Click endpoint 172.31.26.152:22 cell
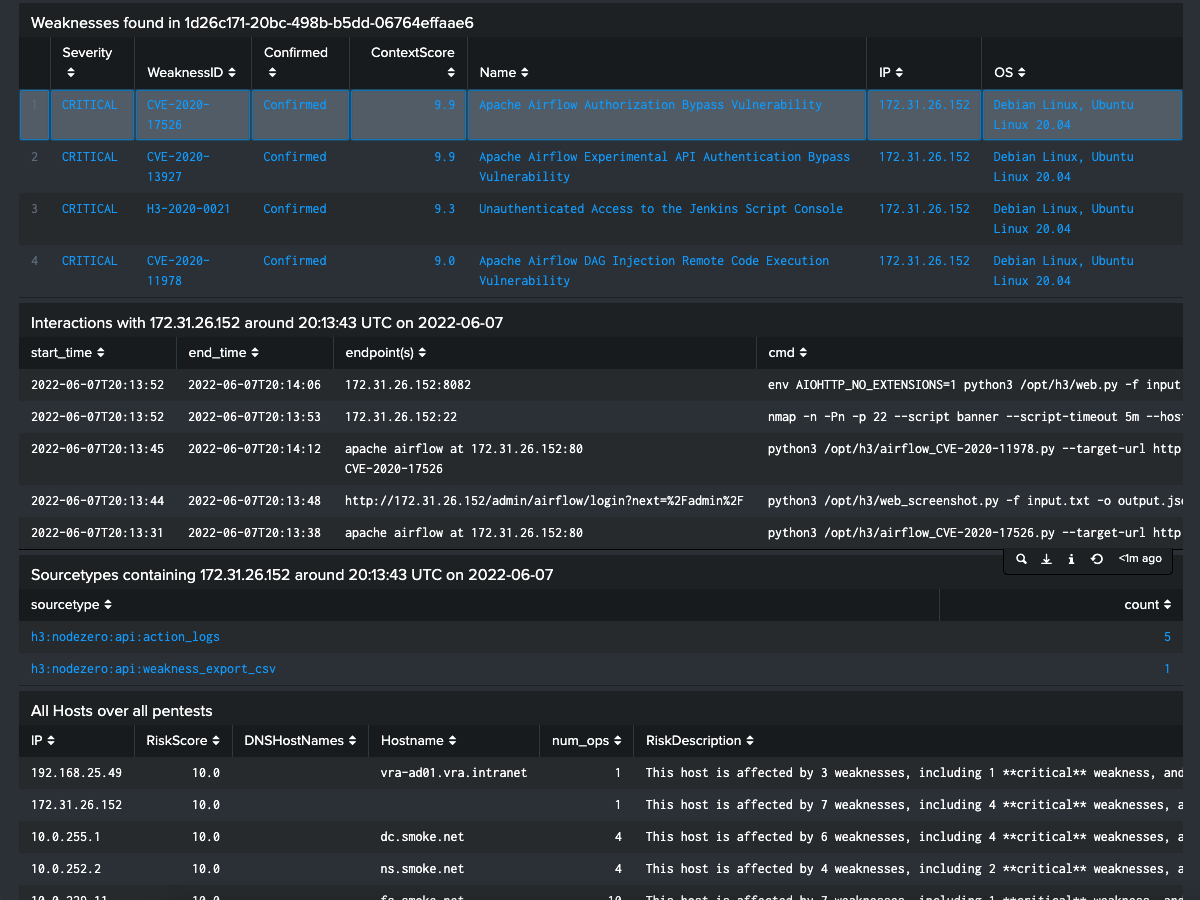1200x900 pixels. 401,417
